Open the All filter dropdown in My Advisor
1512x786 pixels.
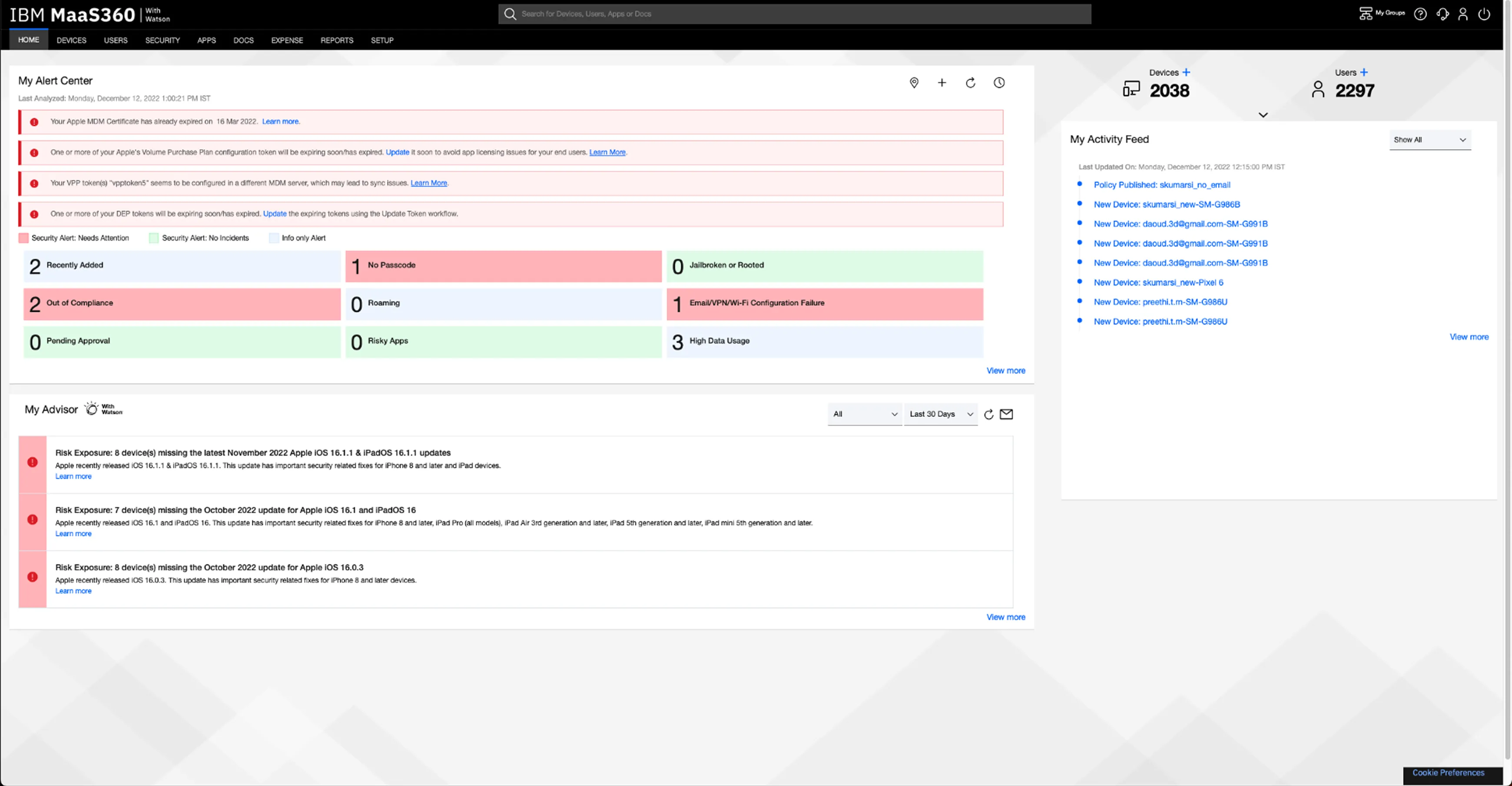coord(864,414)
